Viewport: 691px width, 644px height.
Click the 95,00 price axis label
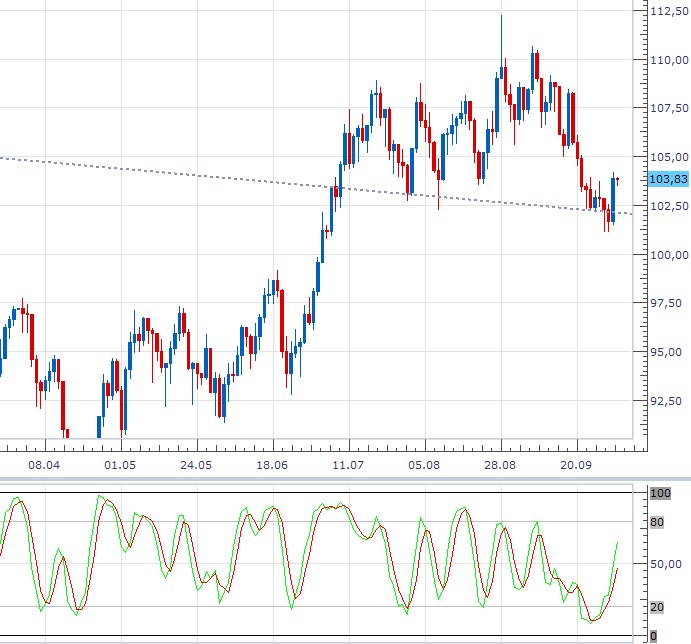666,352
